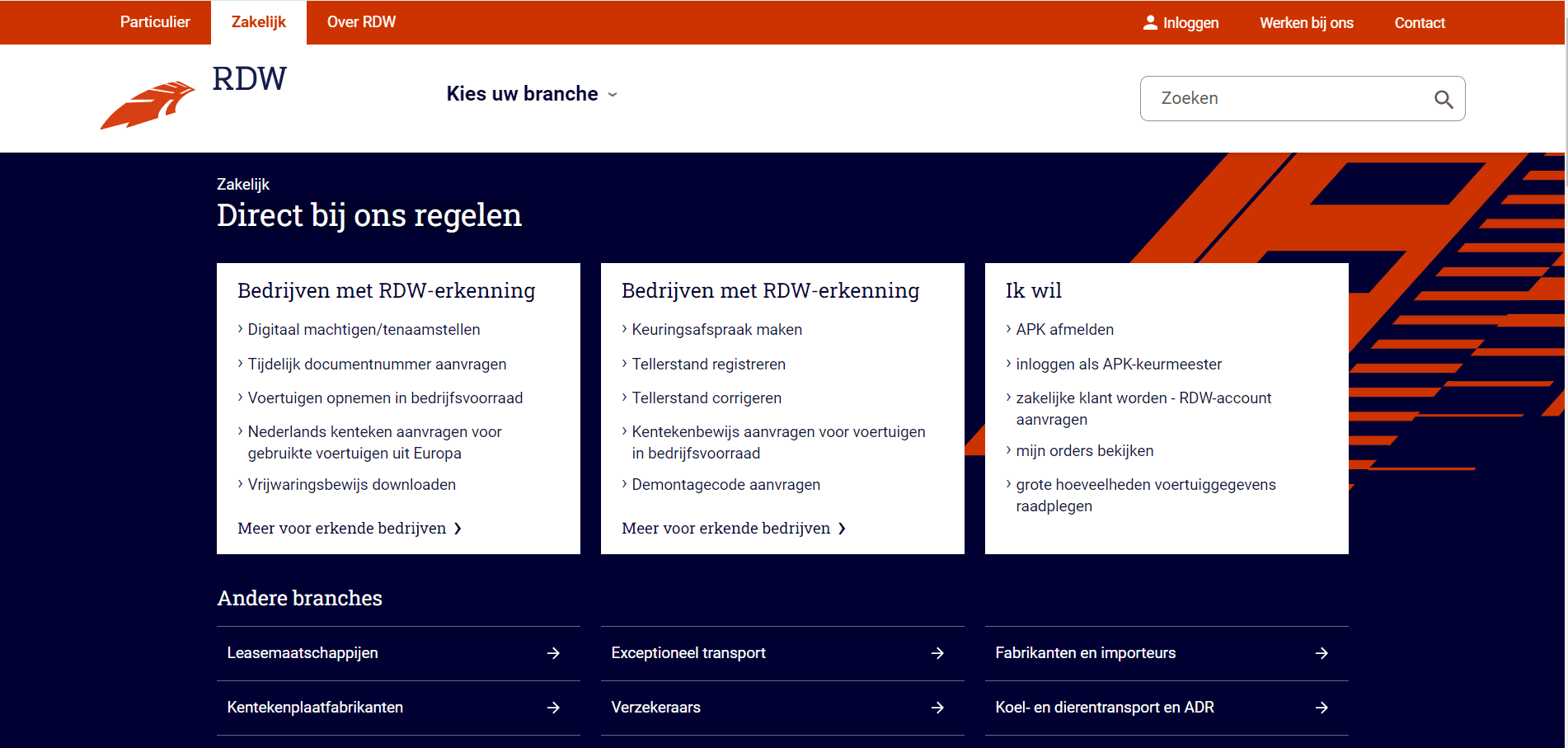The image size is (1568, 748).
Task: Open Werken bij ons in the top bar
Action: [1307, 23]
